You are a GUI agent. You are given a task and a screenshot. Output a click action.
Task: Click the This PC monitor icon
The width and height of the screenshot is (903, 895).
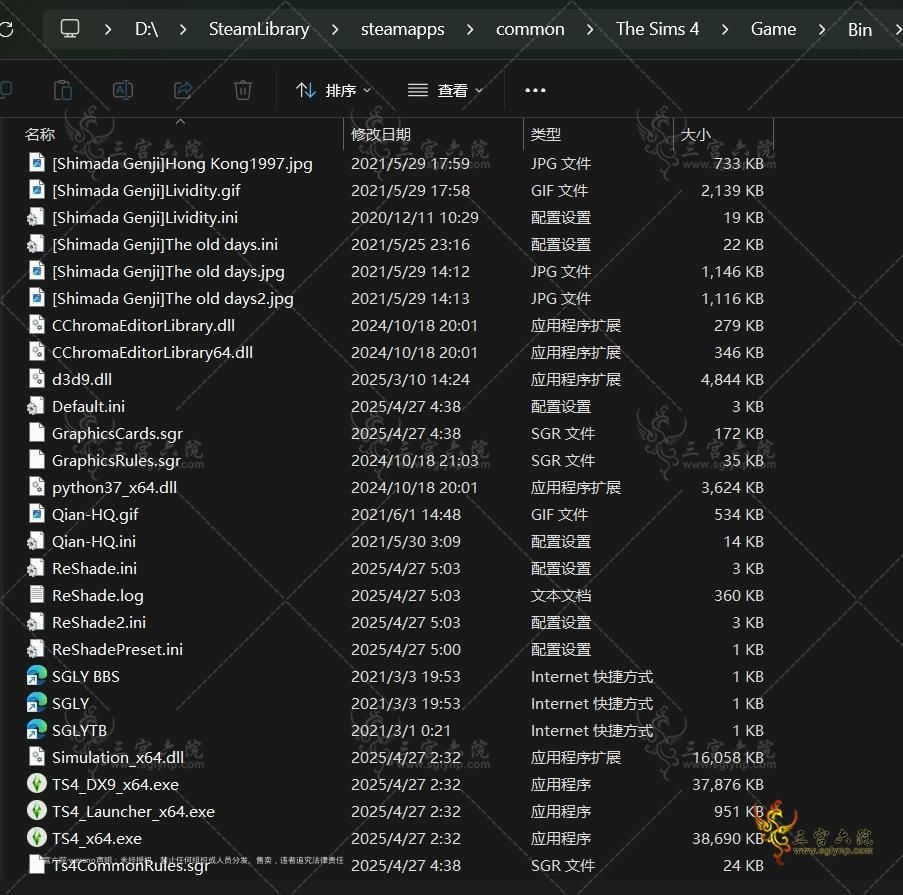(70, 28)
